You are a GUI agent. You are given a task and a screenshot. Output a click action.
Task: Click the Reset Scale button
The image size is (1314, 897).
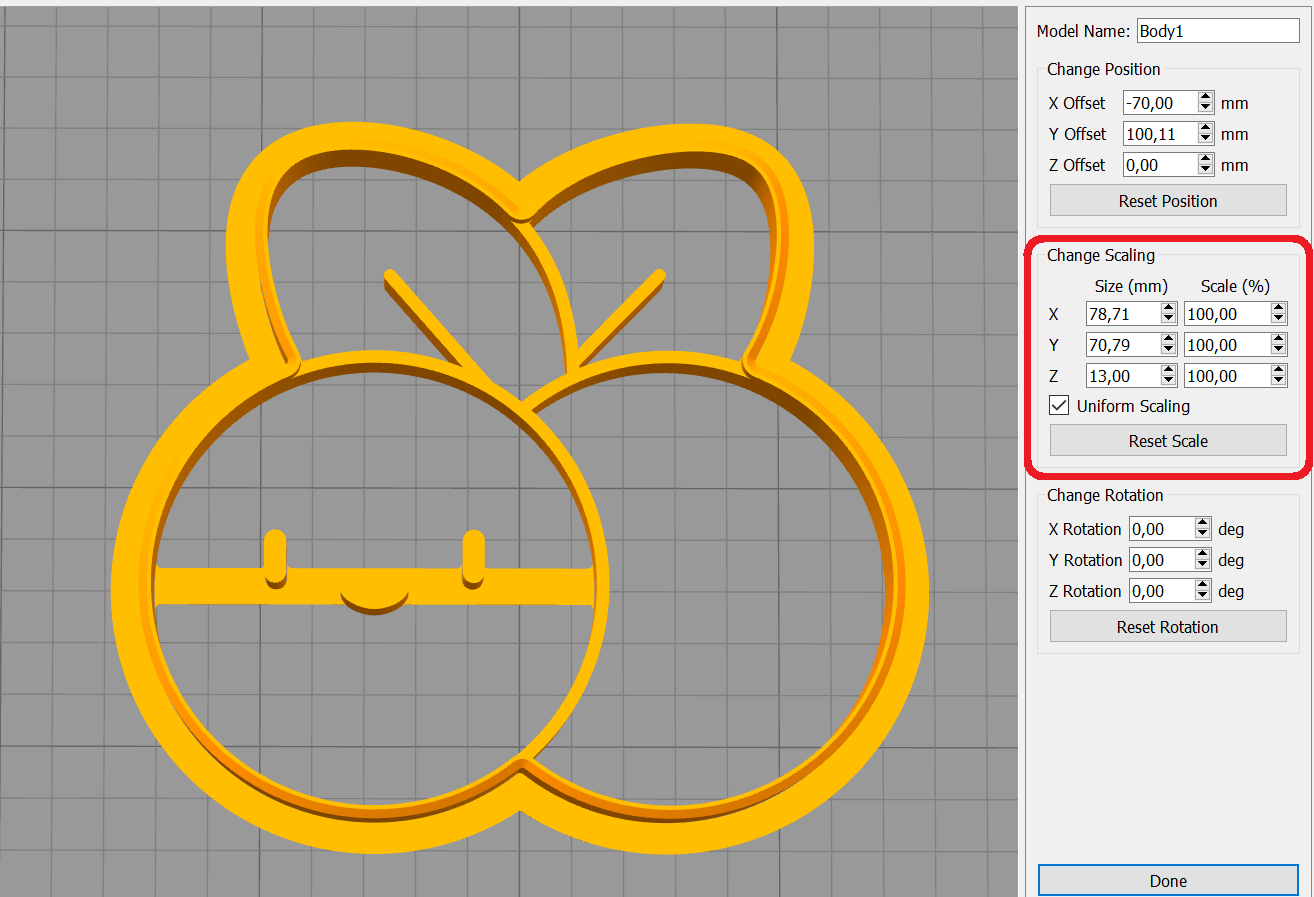tap(1168, 441)
